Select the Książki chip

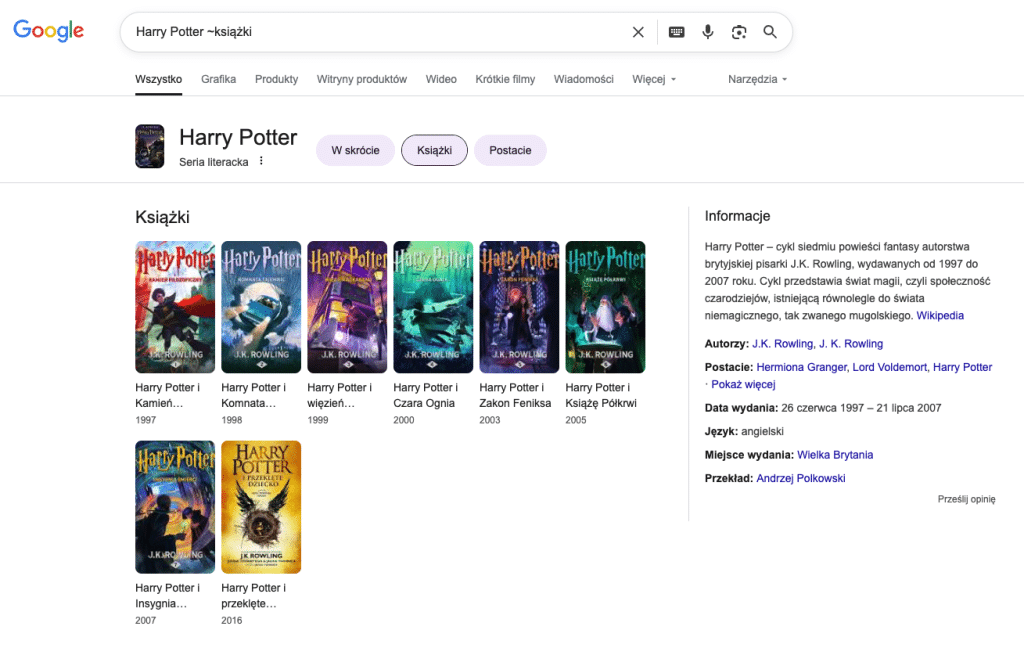coord(434,150)
